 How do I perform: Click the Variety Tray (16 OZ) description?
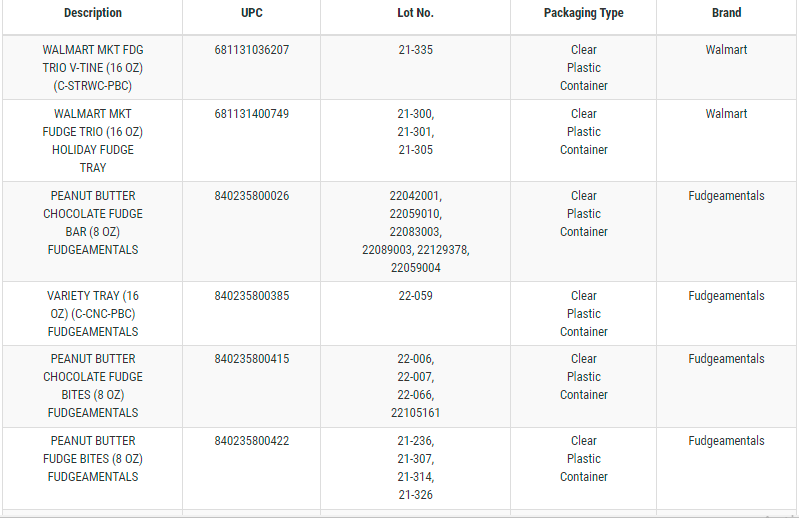93,314
